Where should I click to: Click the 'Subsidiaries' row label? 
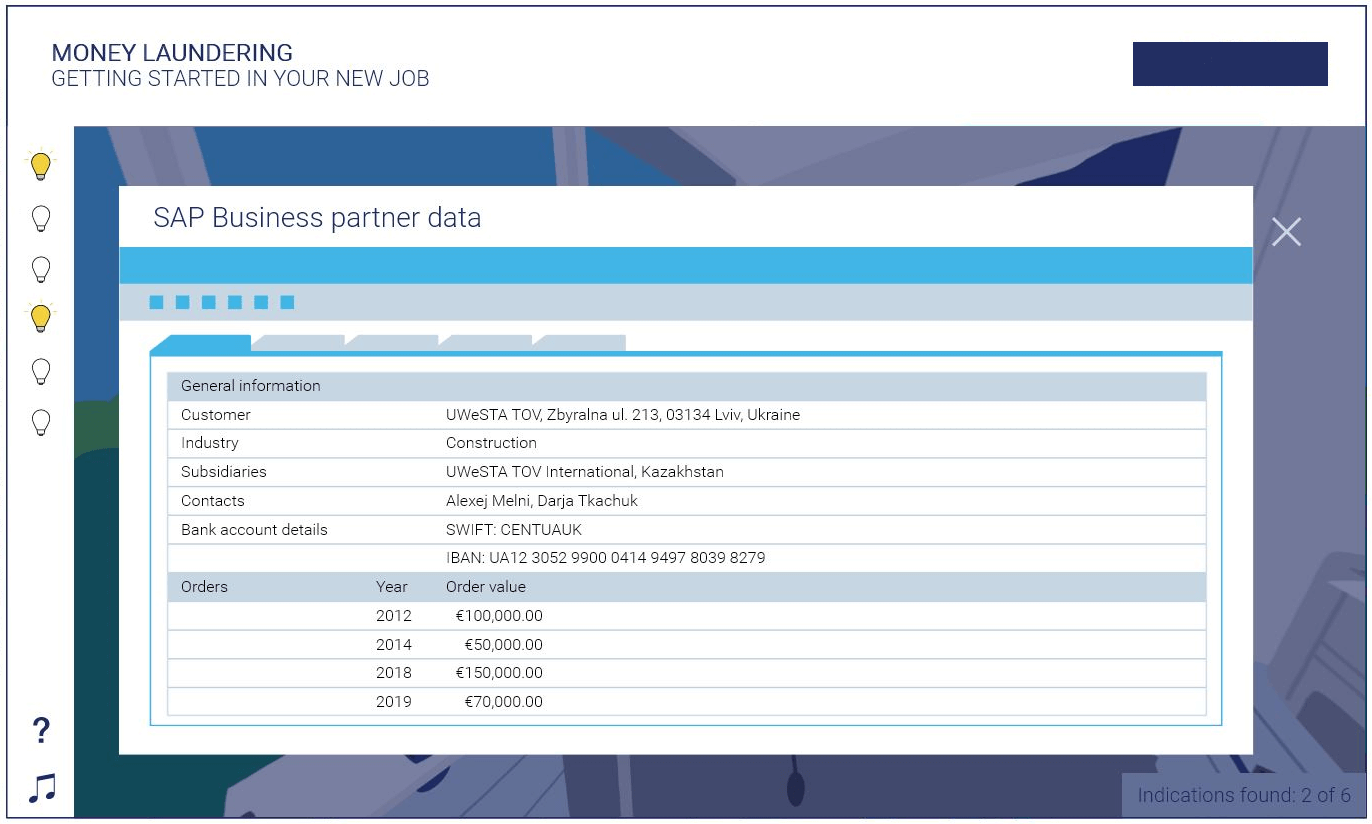click(x=224, y=471)
